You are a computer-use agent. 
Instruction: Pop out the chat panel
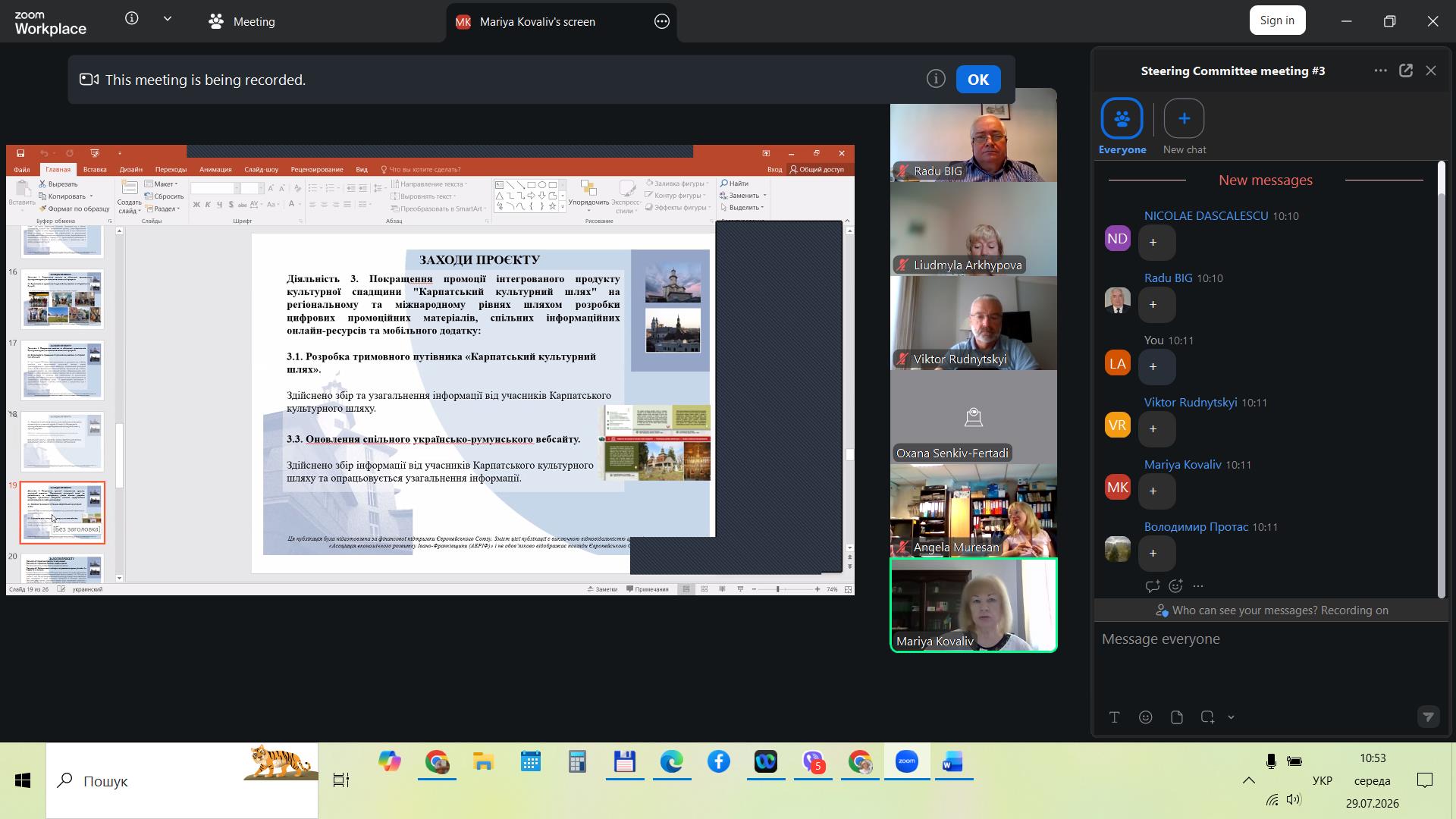tap(1406, 71)
